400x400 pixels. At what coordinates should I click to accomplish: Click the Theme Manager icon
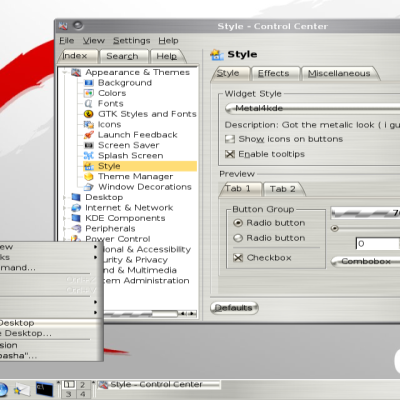(x=89, y=176)
